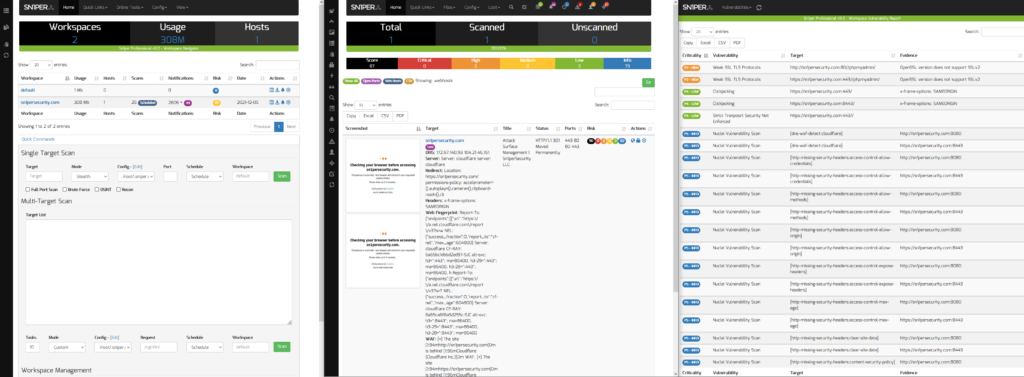Click the download icon in the snipersecurity.com workspace row
The width and height of the screenshot is (1024, 377).
(277, 103)
